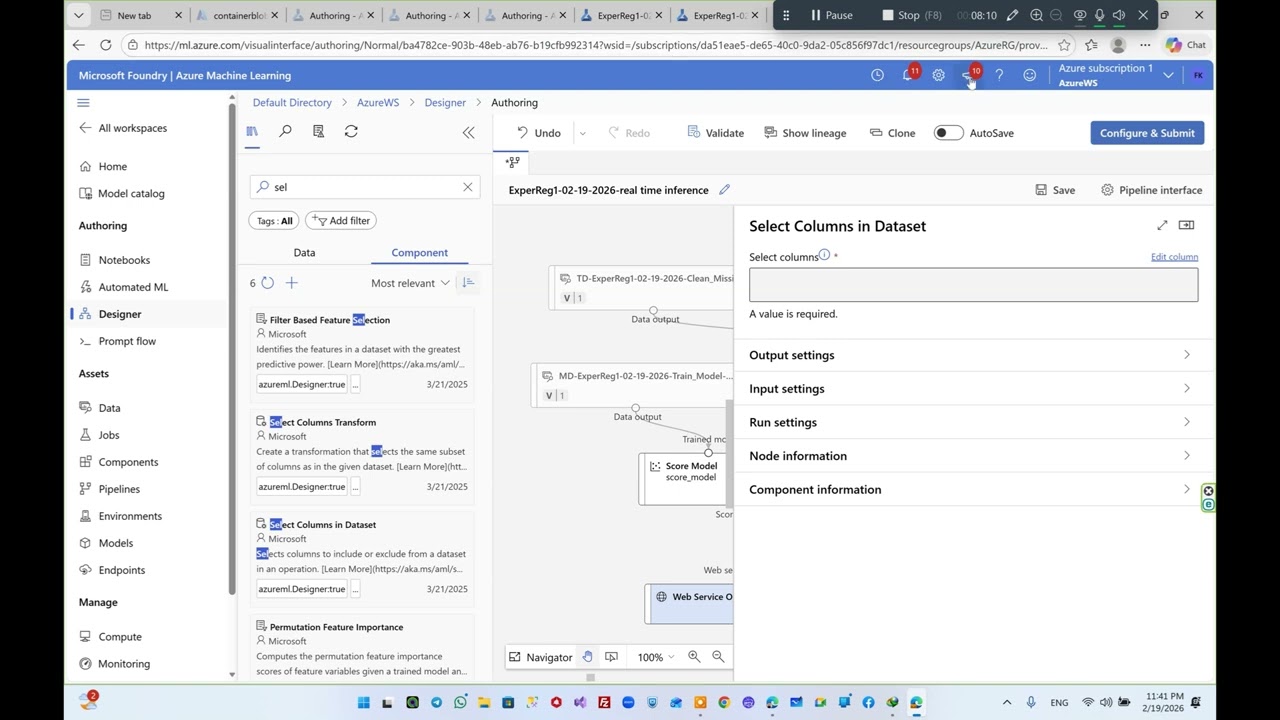Edit the pipeline draft name
This screenshot has width=1280, height=720.
(724, 190)
